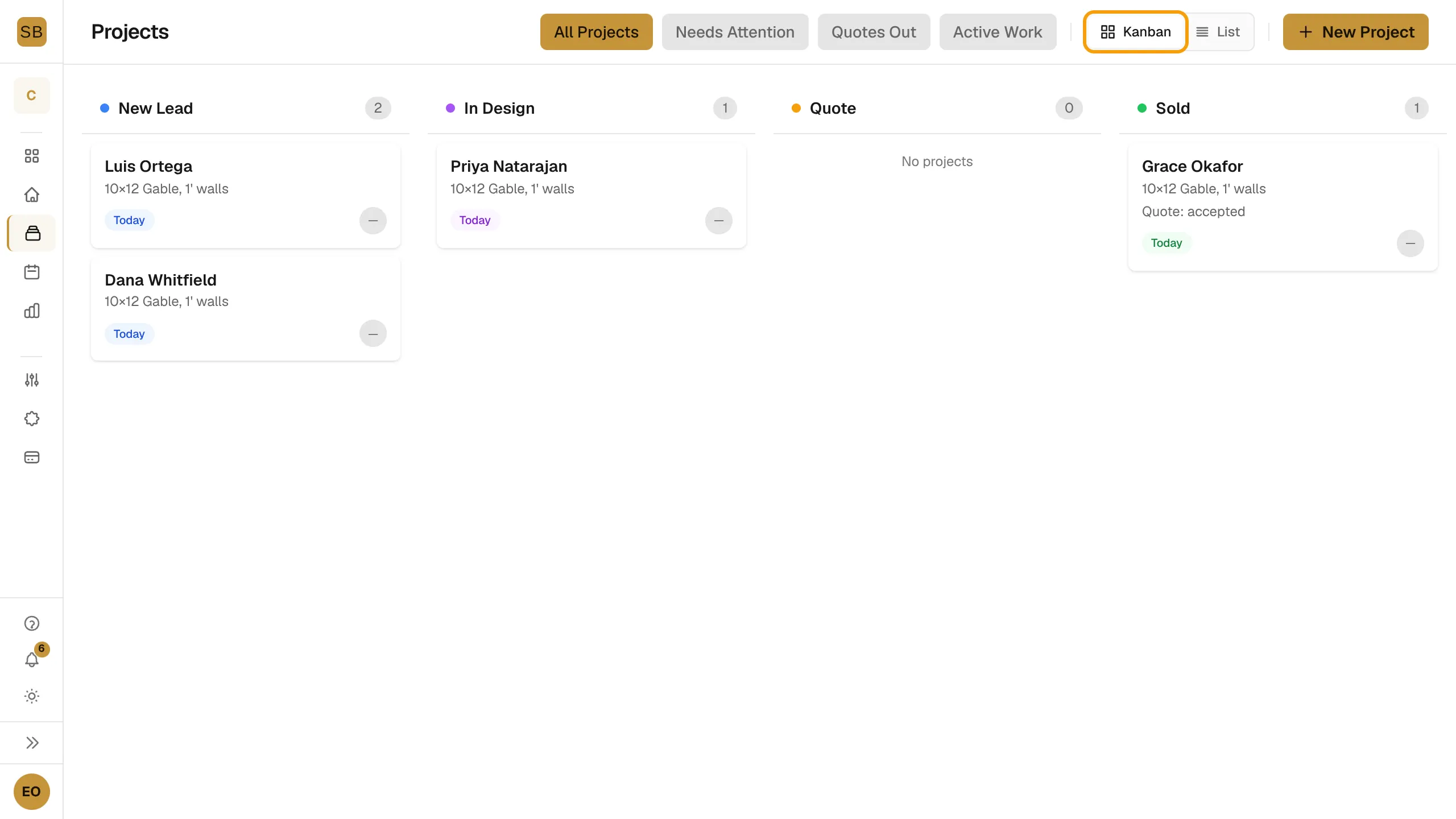Viewport: 1456px width, 819px height.
Task: Open the sliders configuration icon
Action: (x=32, y=380)
